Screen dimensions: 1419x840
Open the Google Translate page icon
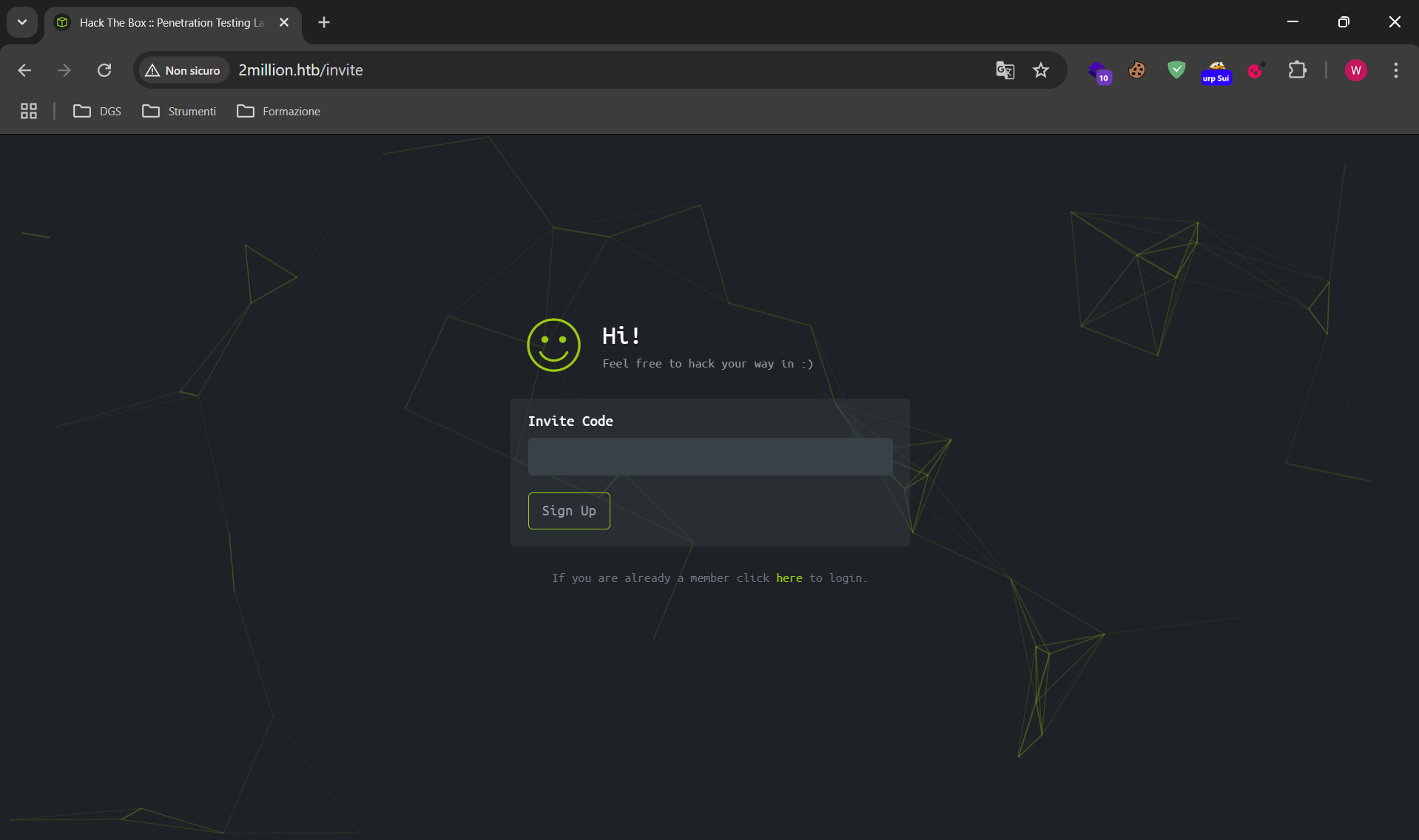(1005, 70)
